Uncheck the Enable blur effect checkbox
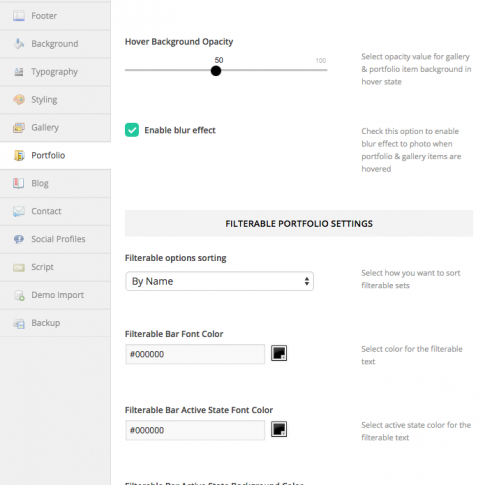Viewport: 485px width, 485px height. [x=132, y=130]
